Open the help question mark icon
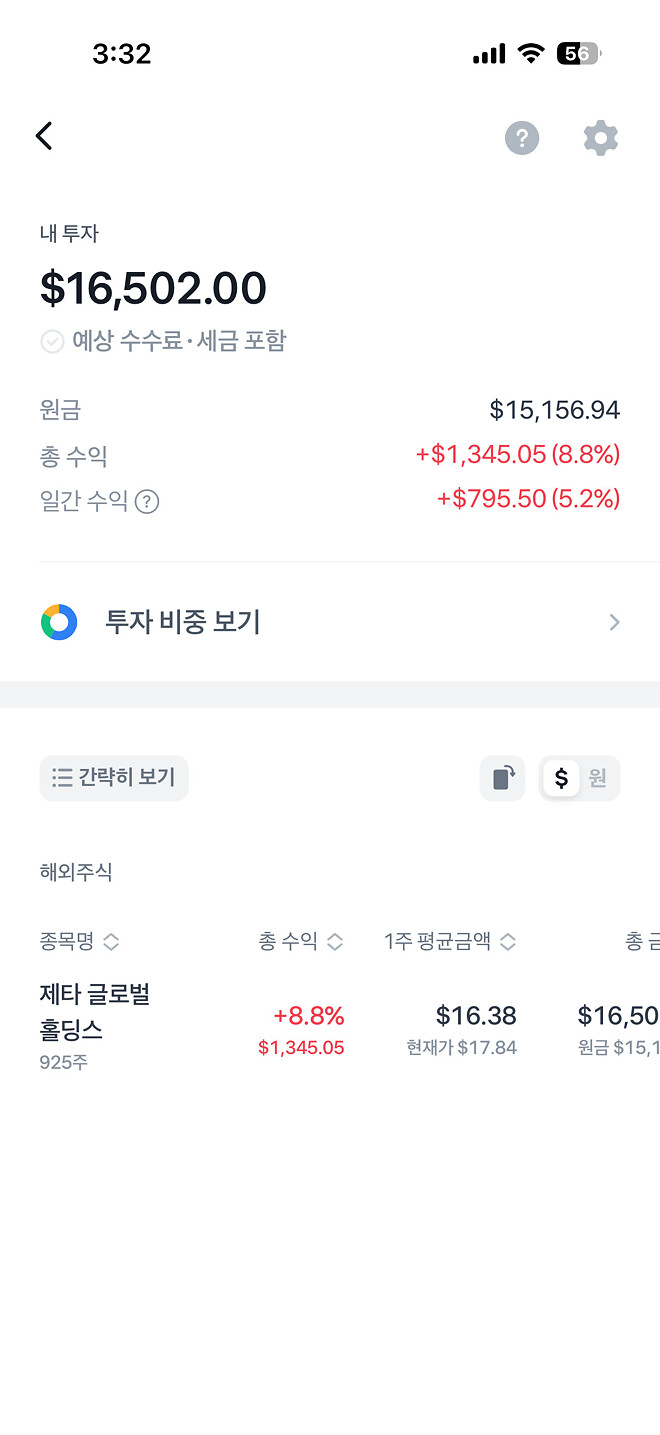Screen dimensions: 660x1435 coord(521,138)
